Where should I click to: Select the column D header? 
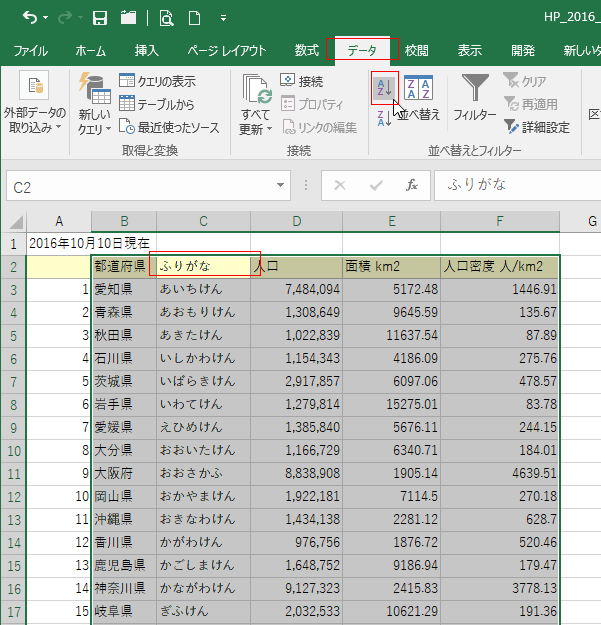[296, 221]
